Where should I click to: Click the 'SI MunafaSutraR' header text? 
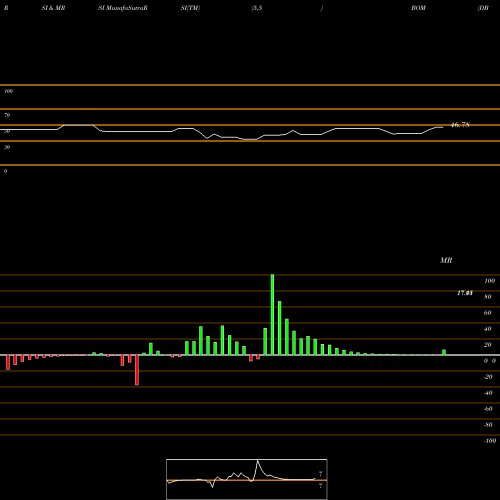pos(123,8)
